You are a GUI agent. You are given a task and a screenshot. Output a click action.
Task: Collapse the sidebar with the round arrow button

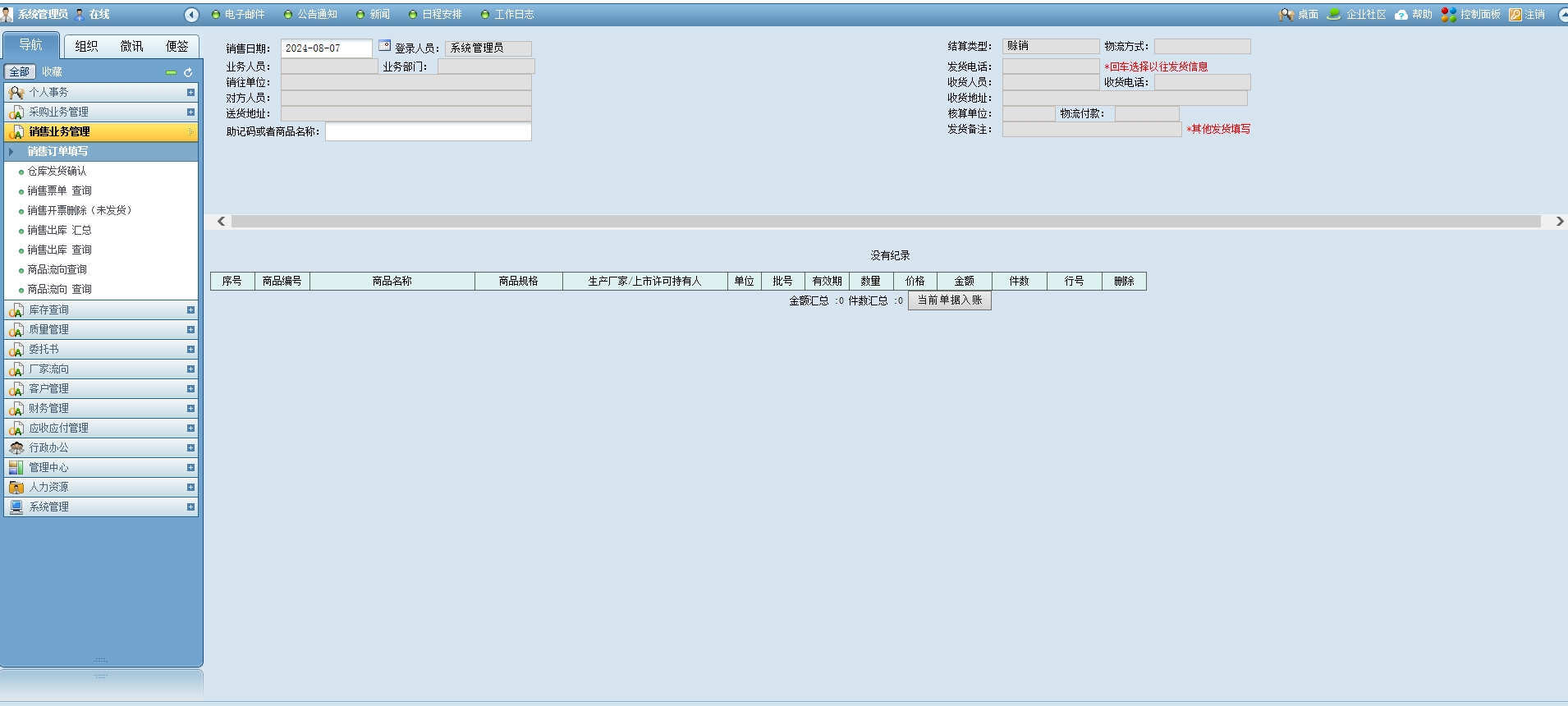[x=191, y=15]
